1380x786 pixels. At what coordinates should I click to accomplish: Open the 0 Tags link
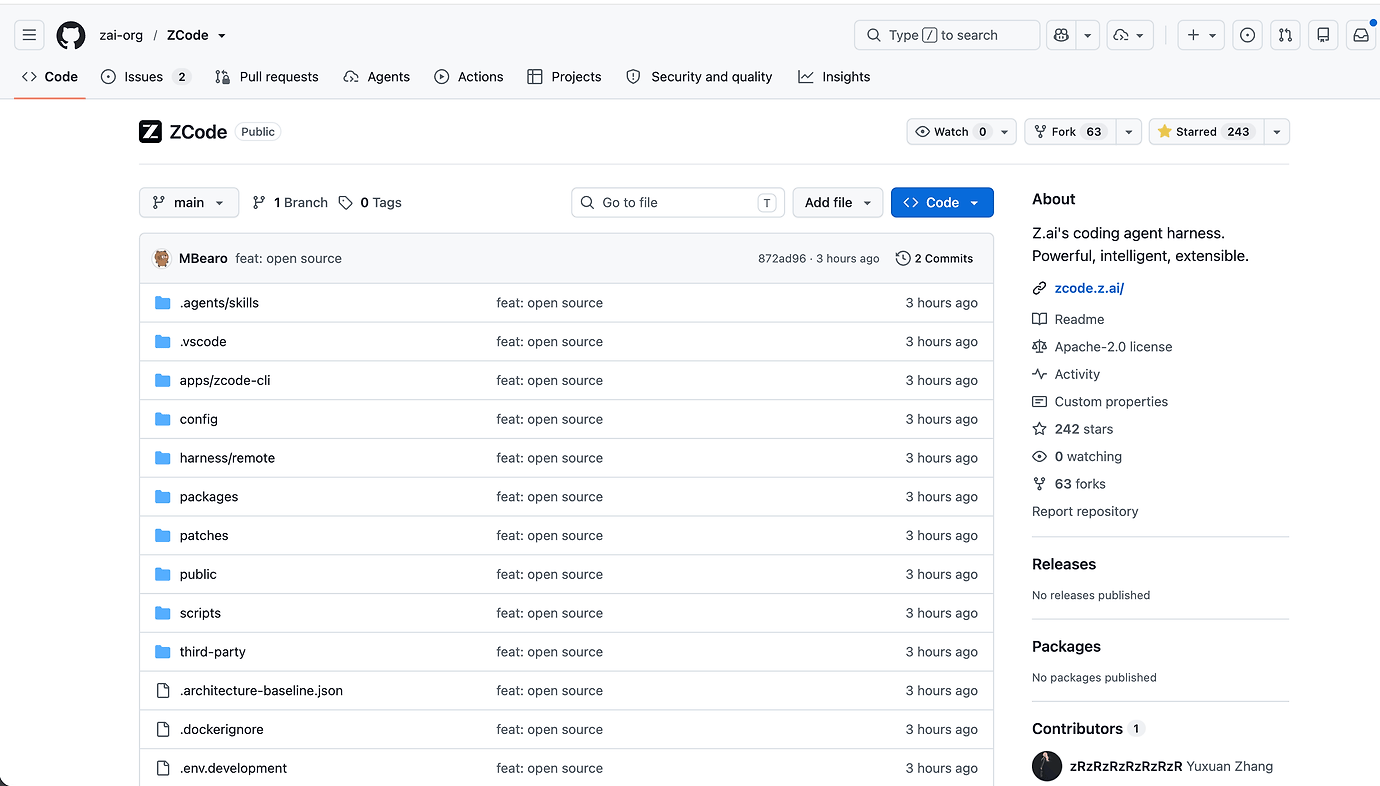[x=370, y=202]
